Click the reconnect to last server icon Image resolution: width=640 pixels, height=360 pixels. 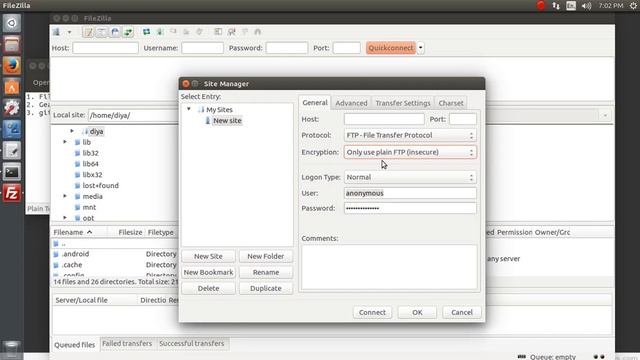coord(199,32)
